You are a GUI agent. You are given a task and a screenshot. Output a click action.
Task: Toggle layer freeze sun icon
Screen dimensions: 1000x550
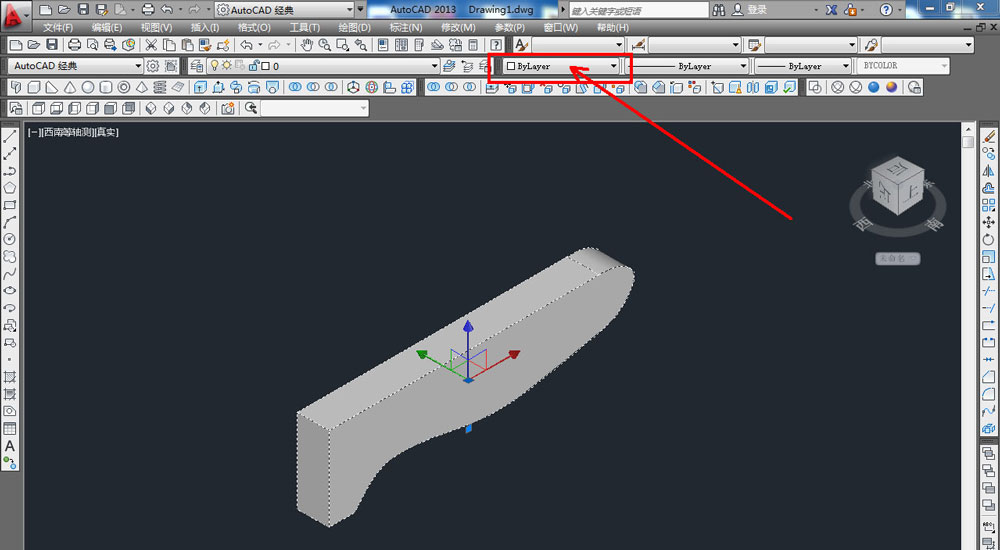click(226, 66)
